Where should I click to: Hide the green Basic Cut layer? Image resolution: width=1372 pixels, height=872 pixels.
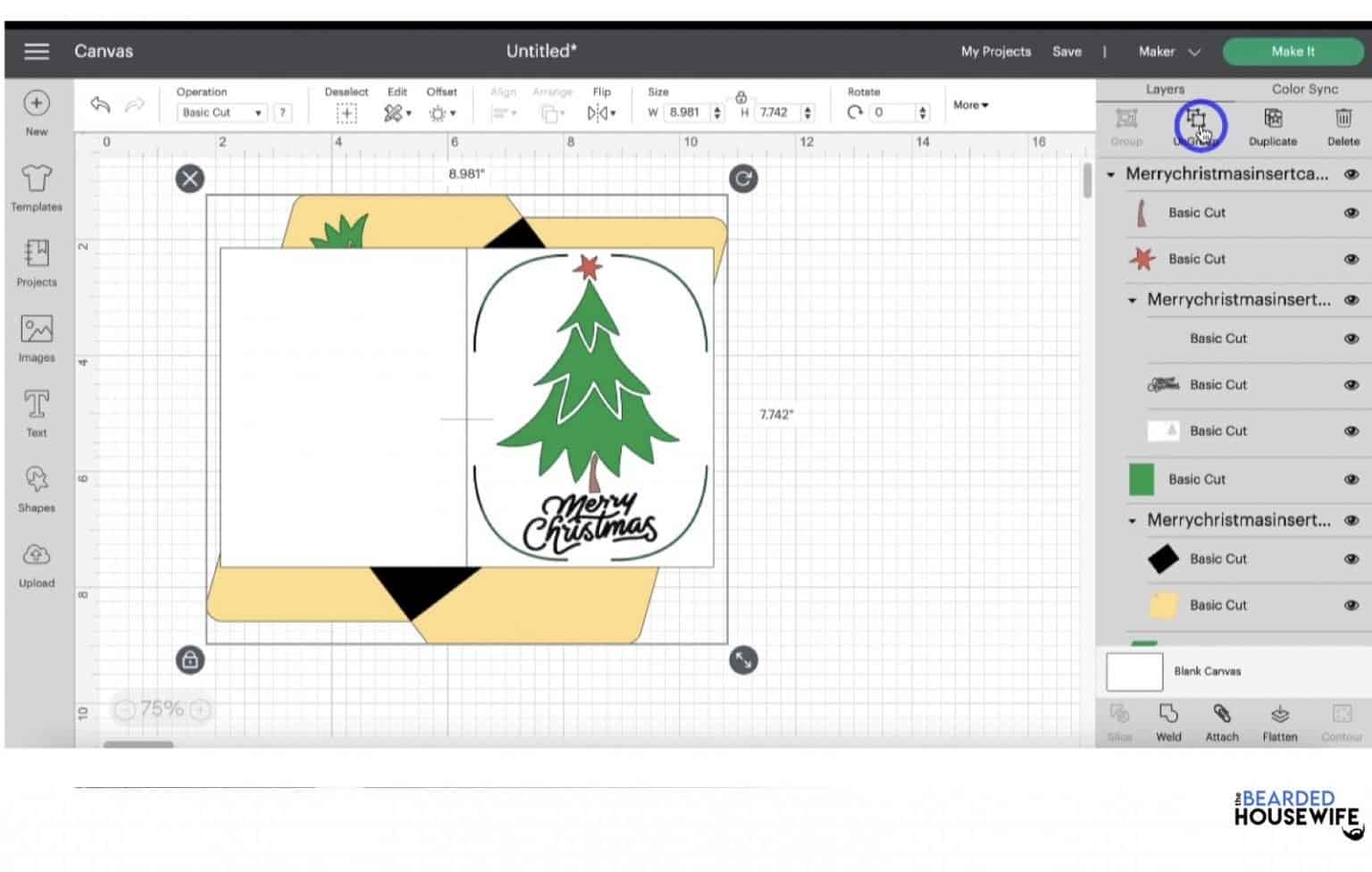coord(1350,479)
